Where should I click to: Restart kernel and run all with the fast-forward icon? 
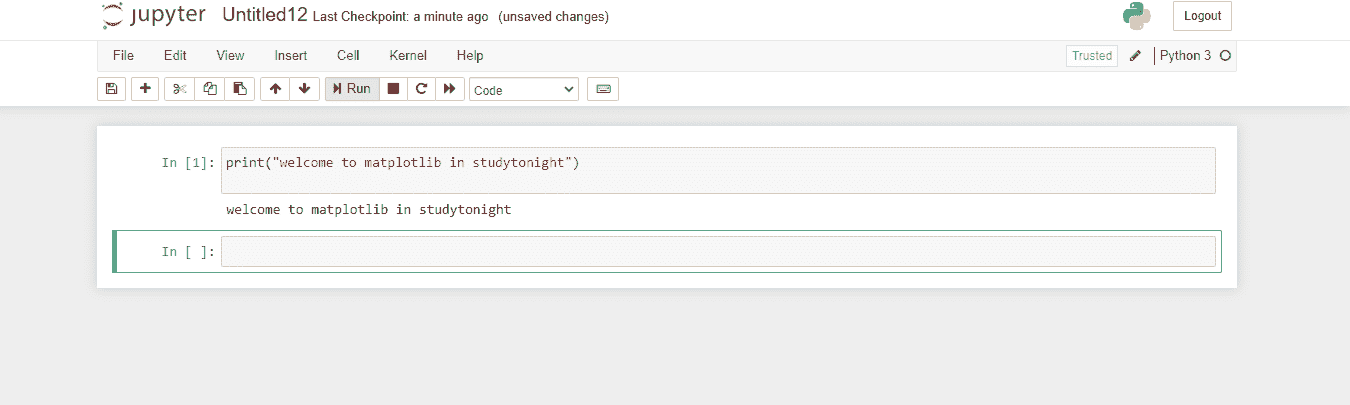(450, 89)
